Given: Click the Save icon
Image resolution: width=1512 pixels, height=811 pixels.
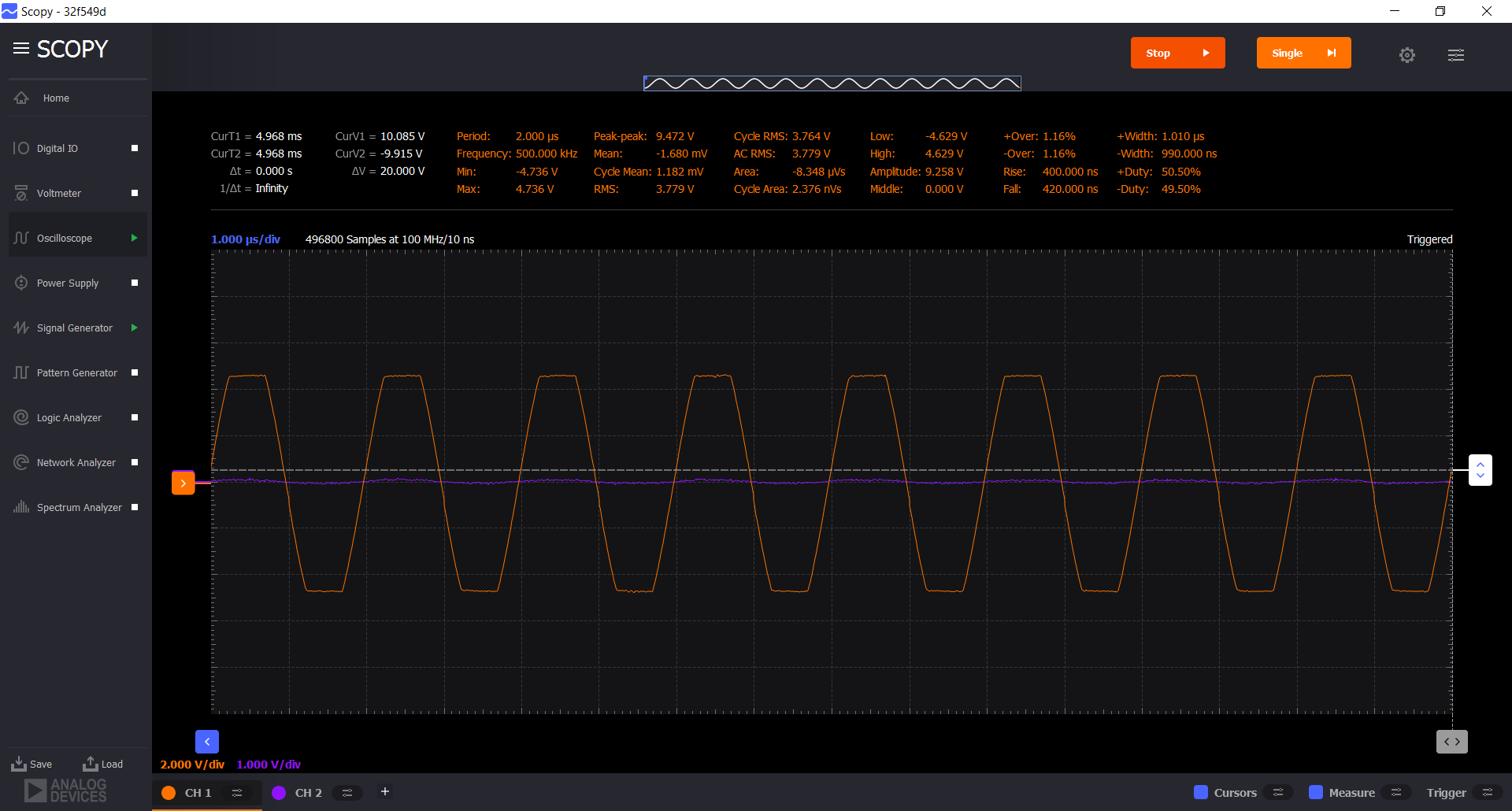Looking at the screenshot, I should [x=19, y=764].
